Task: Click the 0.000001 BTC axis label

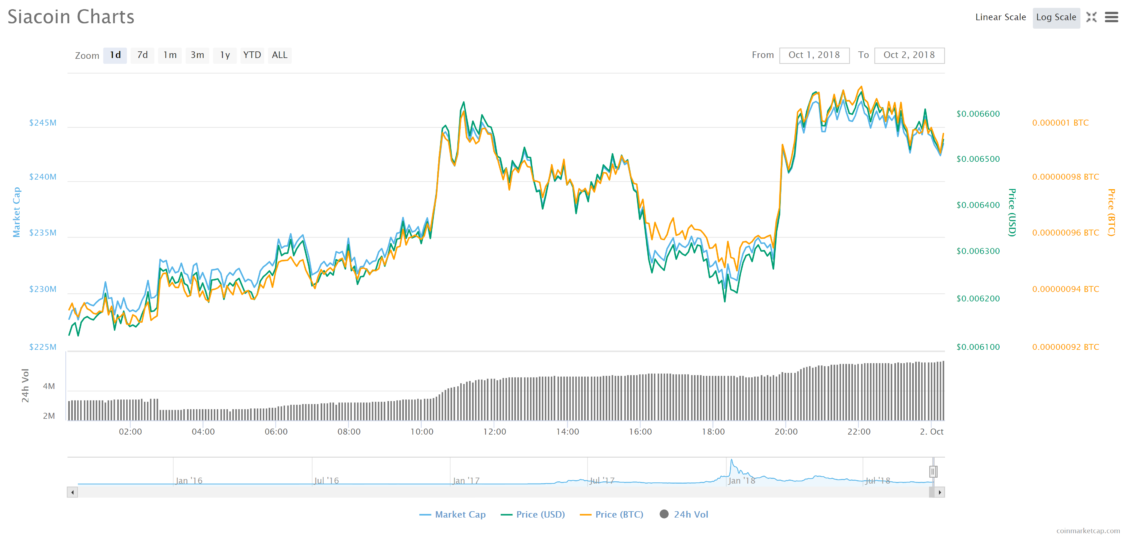Action: [x=1060, y=123]
